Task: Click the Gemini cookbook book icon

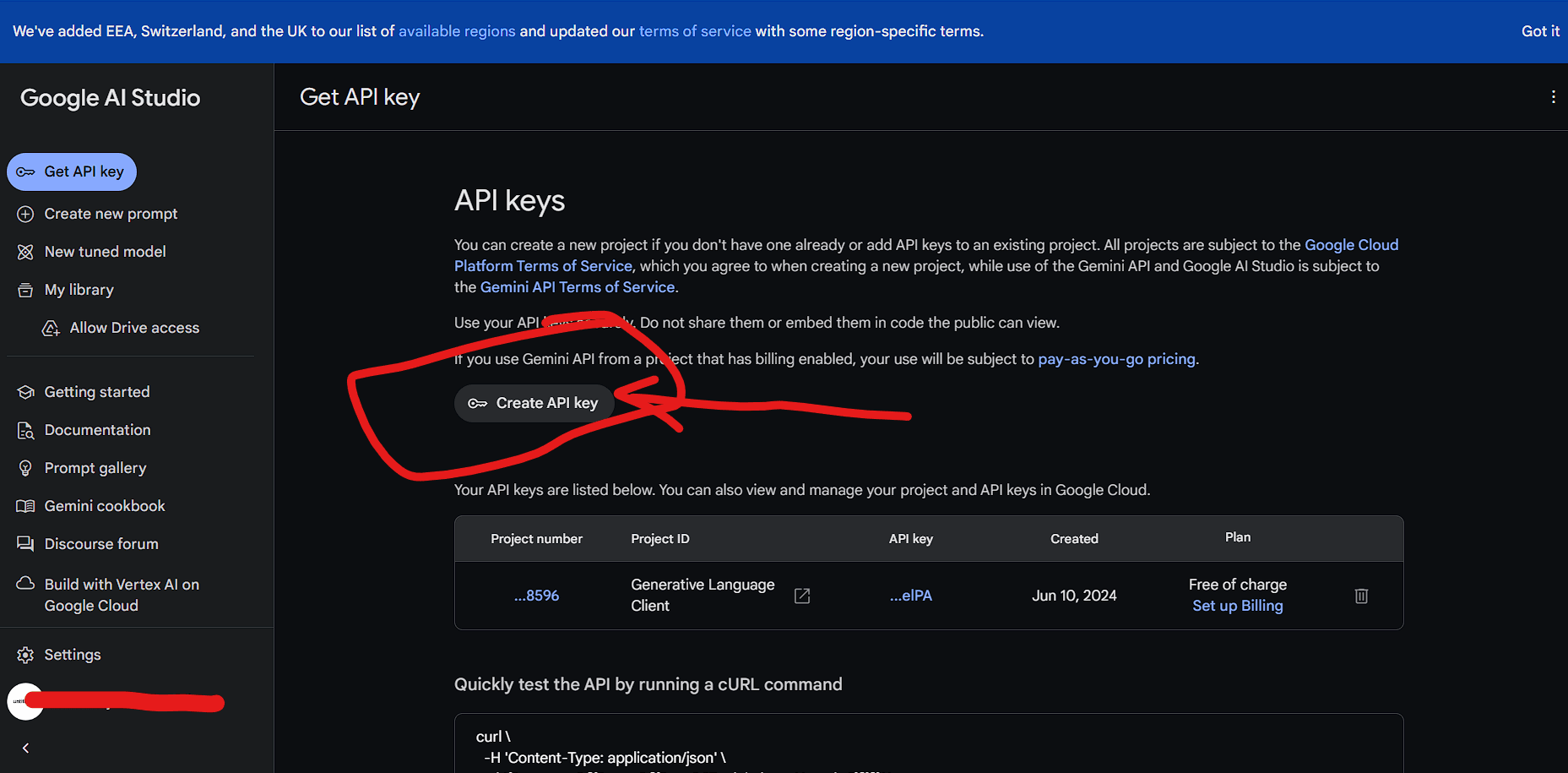Action: [x=25, y=506]
